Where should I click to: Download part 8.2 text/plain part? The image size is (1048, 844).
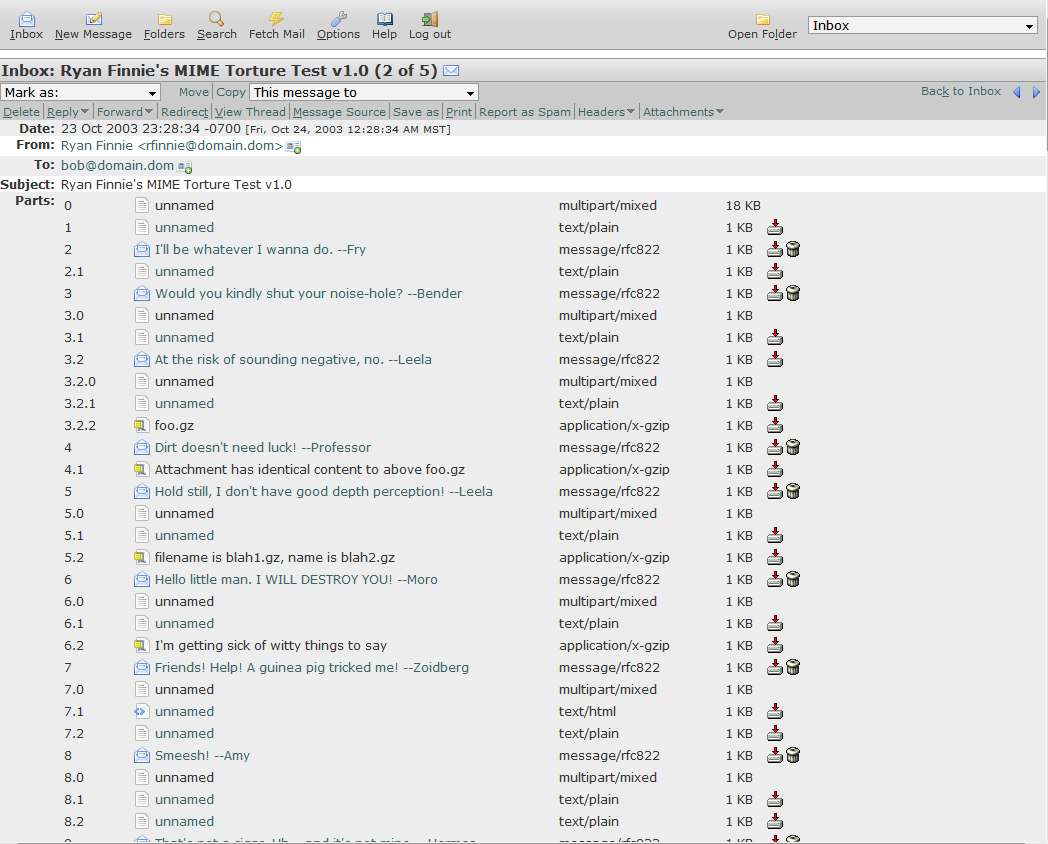click(x=775, y=822)
